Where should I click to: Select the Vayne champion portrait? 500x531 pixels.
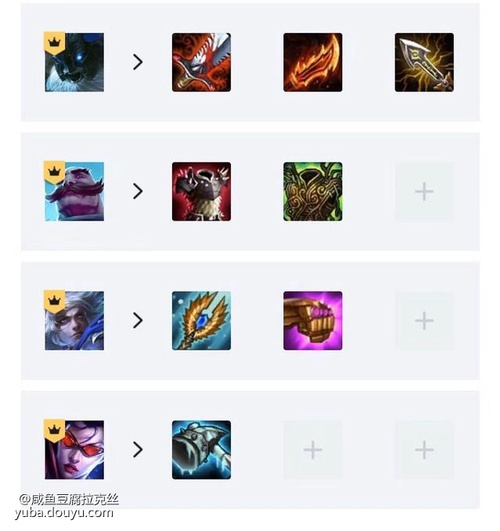tap(74, 450)
